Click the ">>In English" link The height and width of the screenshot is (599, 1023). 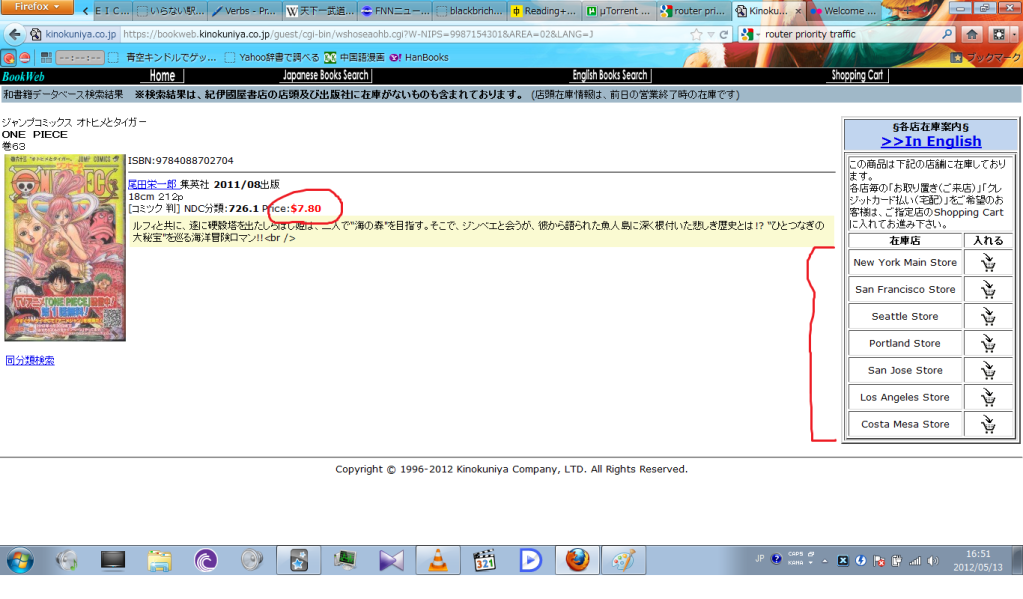click(x=930, y=141)
